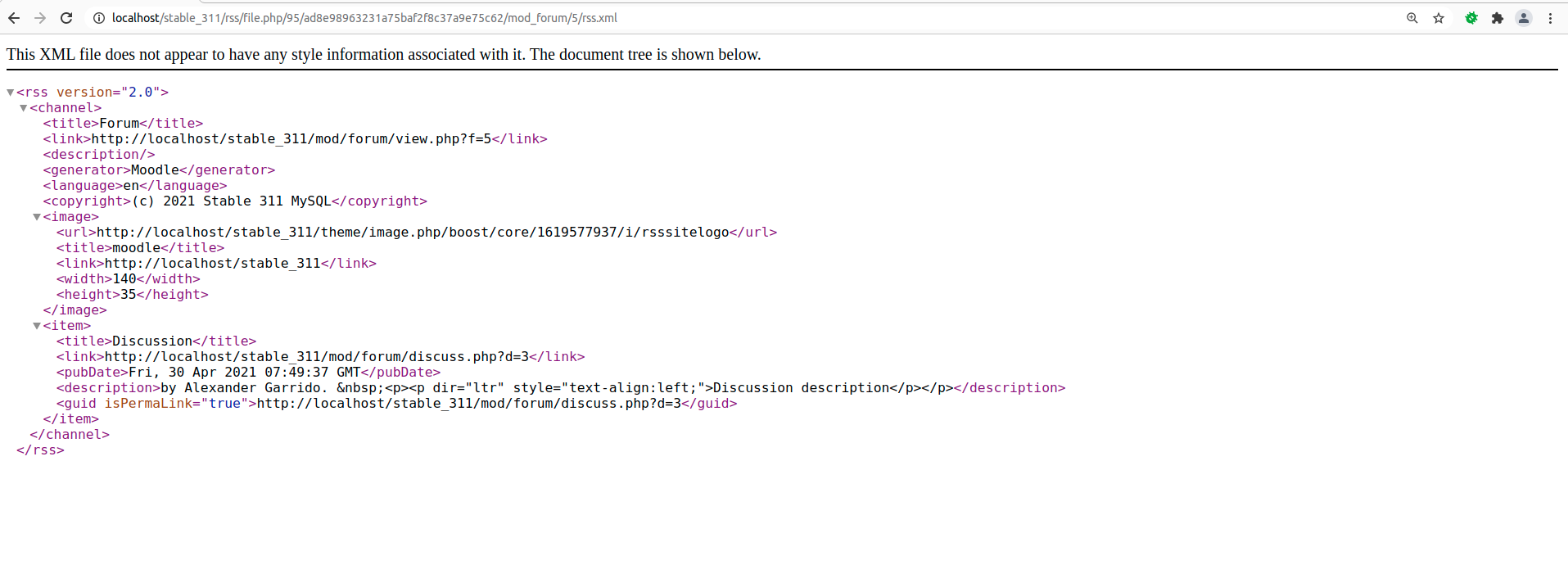1568x583 pixels.
Task: Collapse the item node
Action: [37, 326]
